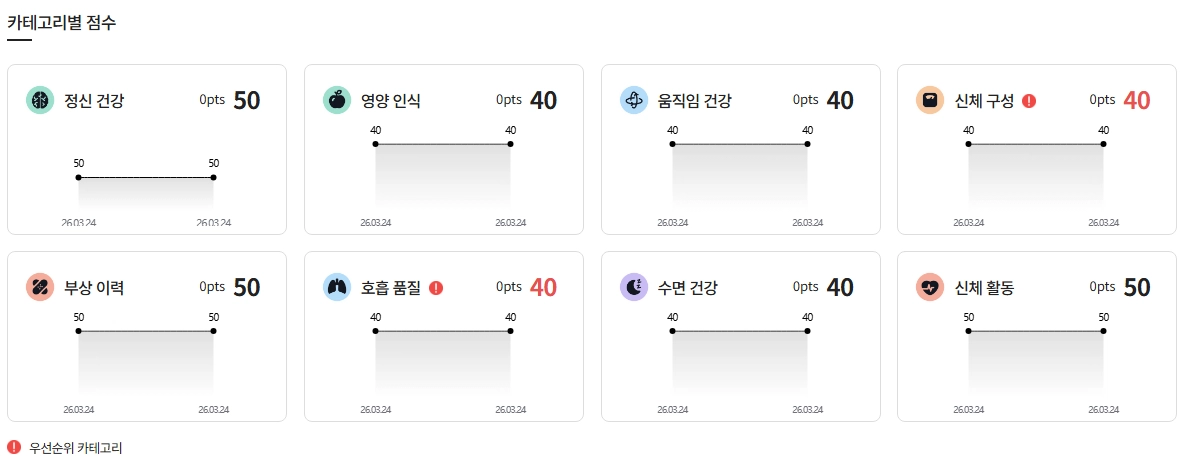The image size is (1197, 474).
Task: Click the 부상 이력 bandage icon
Action: [x=40, y=287]
